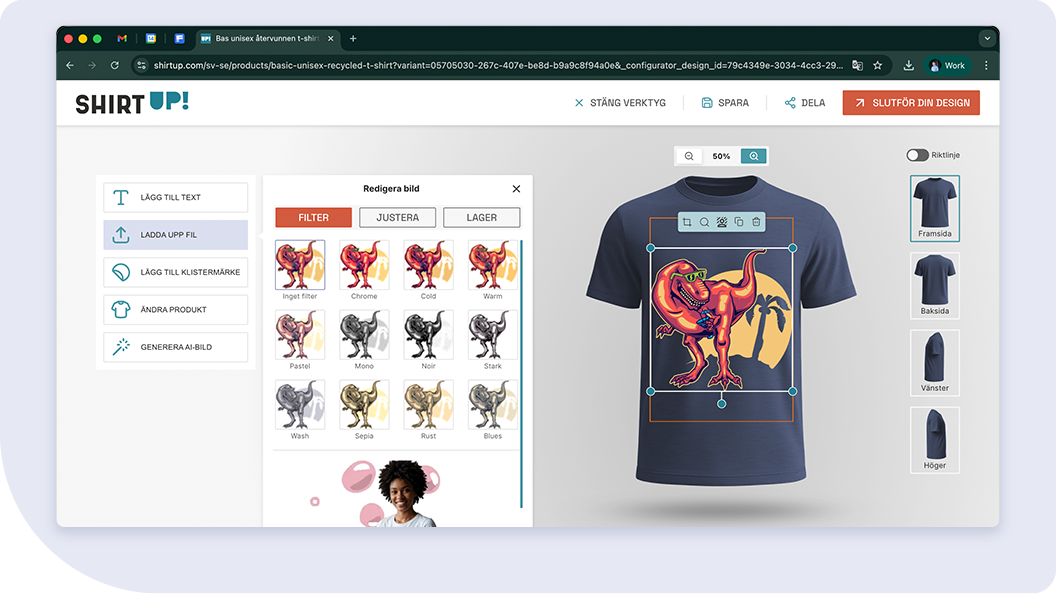Open the Work profile button

pyautogui.click(x=947, y=65)
